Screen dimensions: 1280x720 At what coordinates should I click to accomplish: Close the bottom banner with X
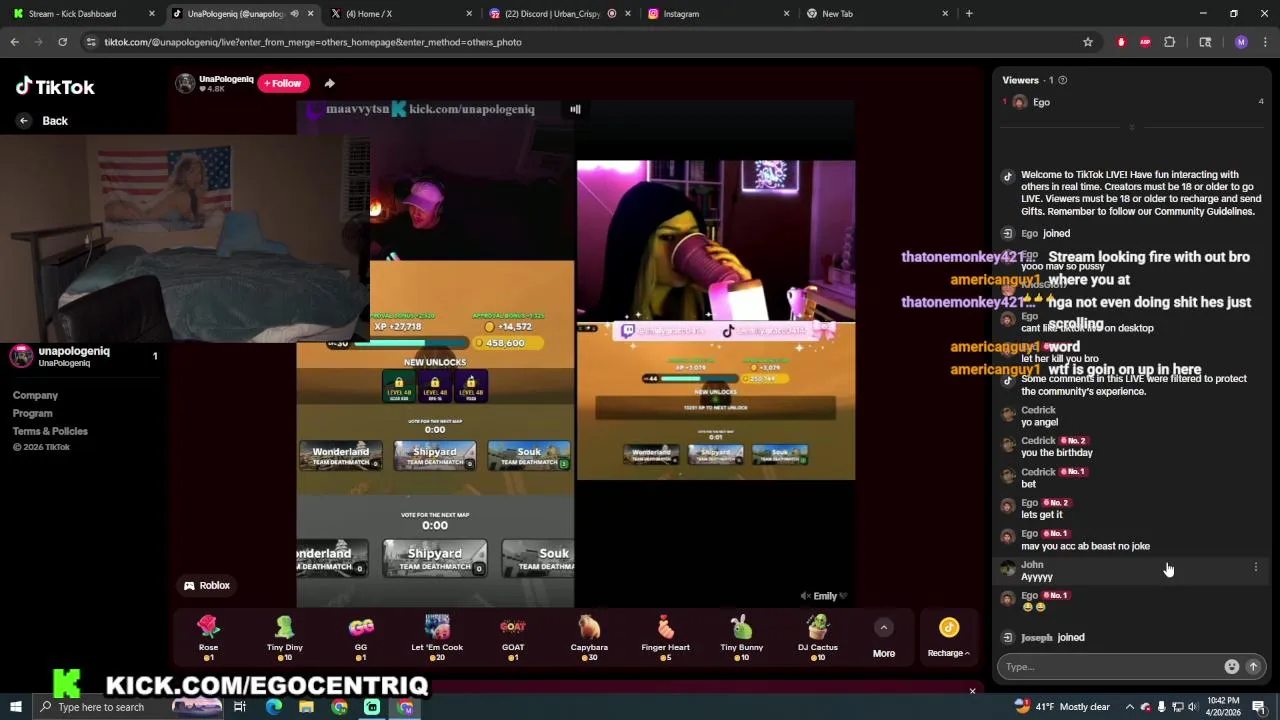pos(972,691)
